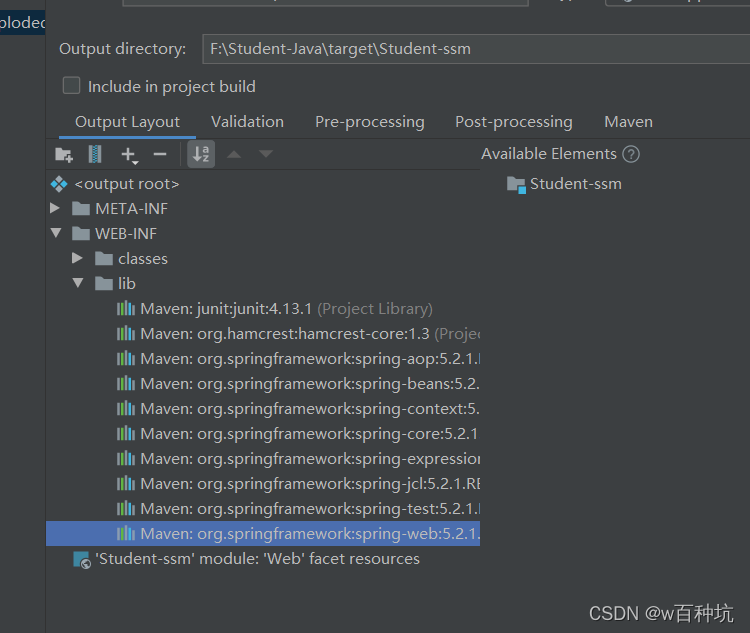The height and width of the screenshot is (633, 750).
Task: Select the junit:junit:4.13.1 library entry
Action: [286, 309]
